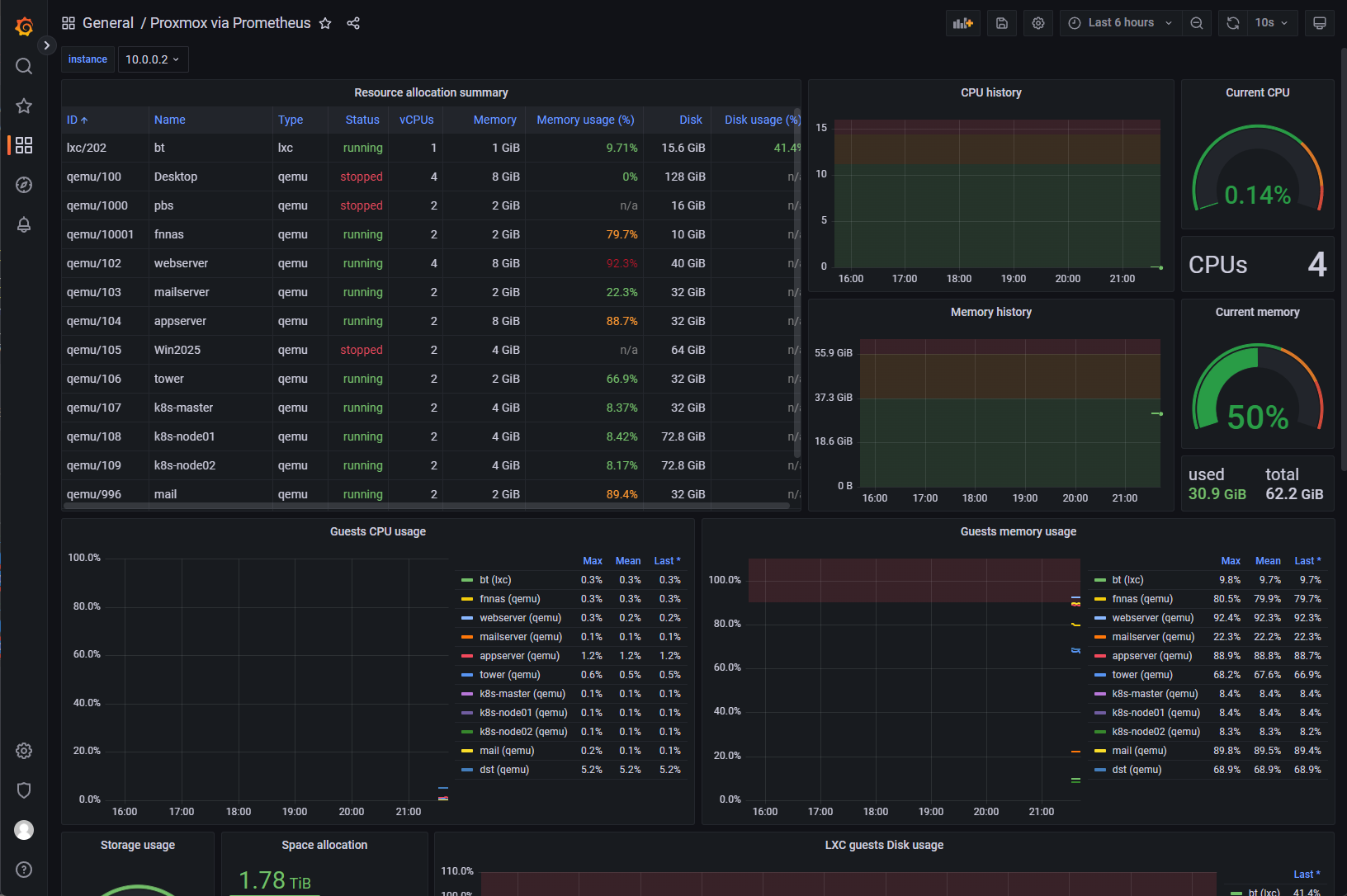The image size is (1347, 896).
Task: Open the Last 6 hours time picker
Action: [x=1121, y=23]
